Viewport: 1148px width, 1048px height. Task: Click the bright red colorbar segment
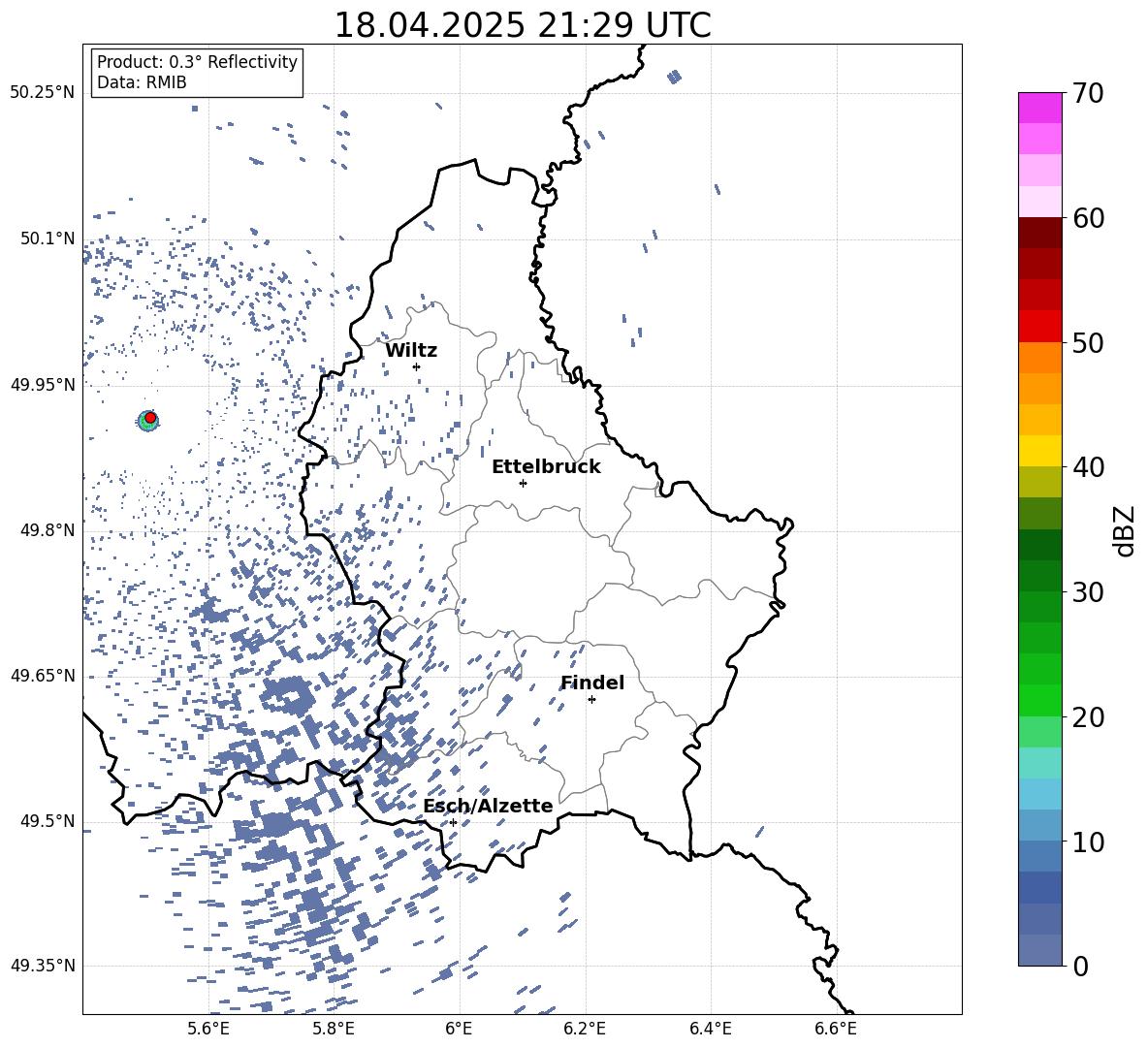pos(1039,327)
